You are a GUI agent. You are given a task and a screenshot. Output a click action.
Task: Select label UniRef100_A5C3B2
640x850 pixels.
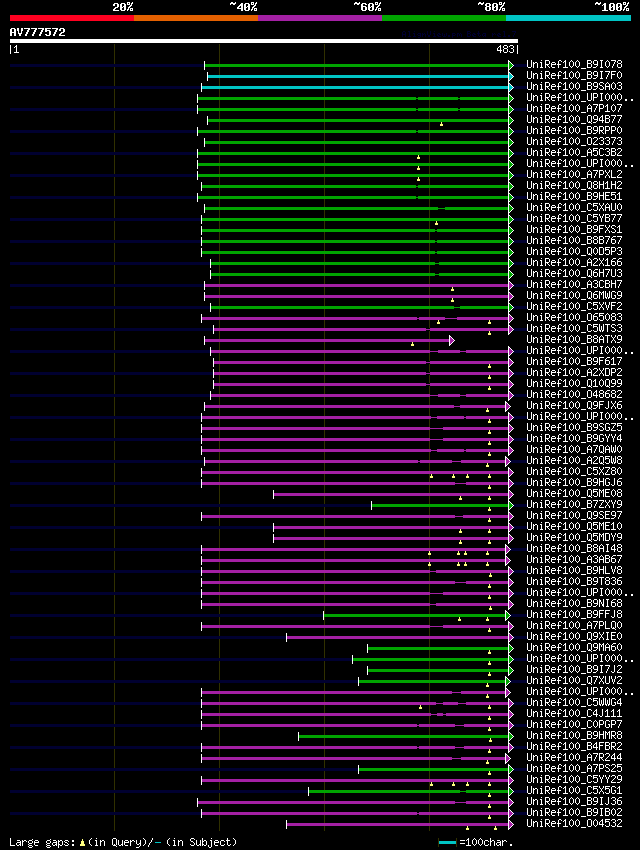574,152
